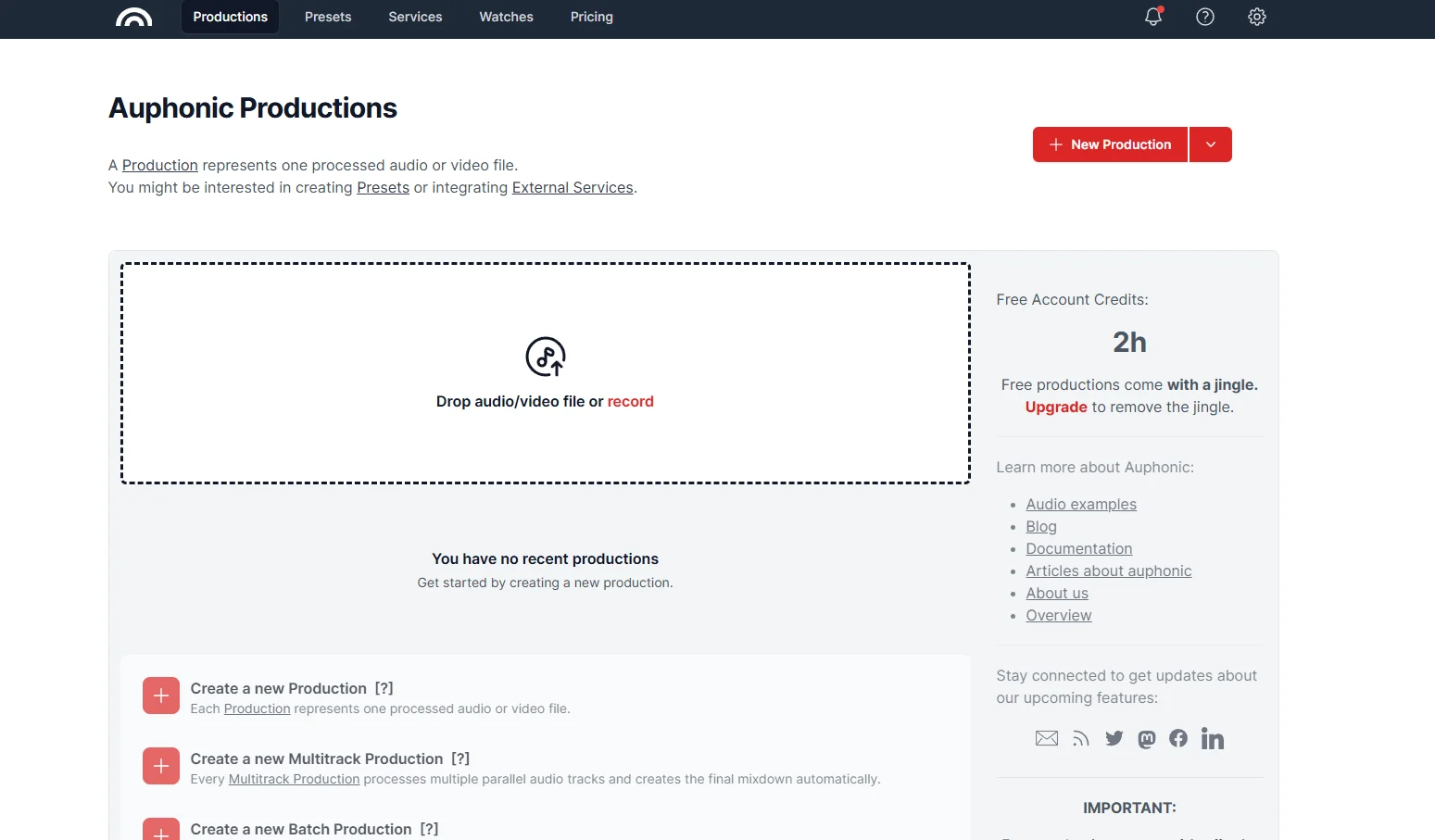This screenshot has height=840, width=1435.
Task: Open the Pricing tab
Action: pos(592,17)
